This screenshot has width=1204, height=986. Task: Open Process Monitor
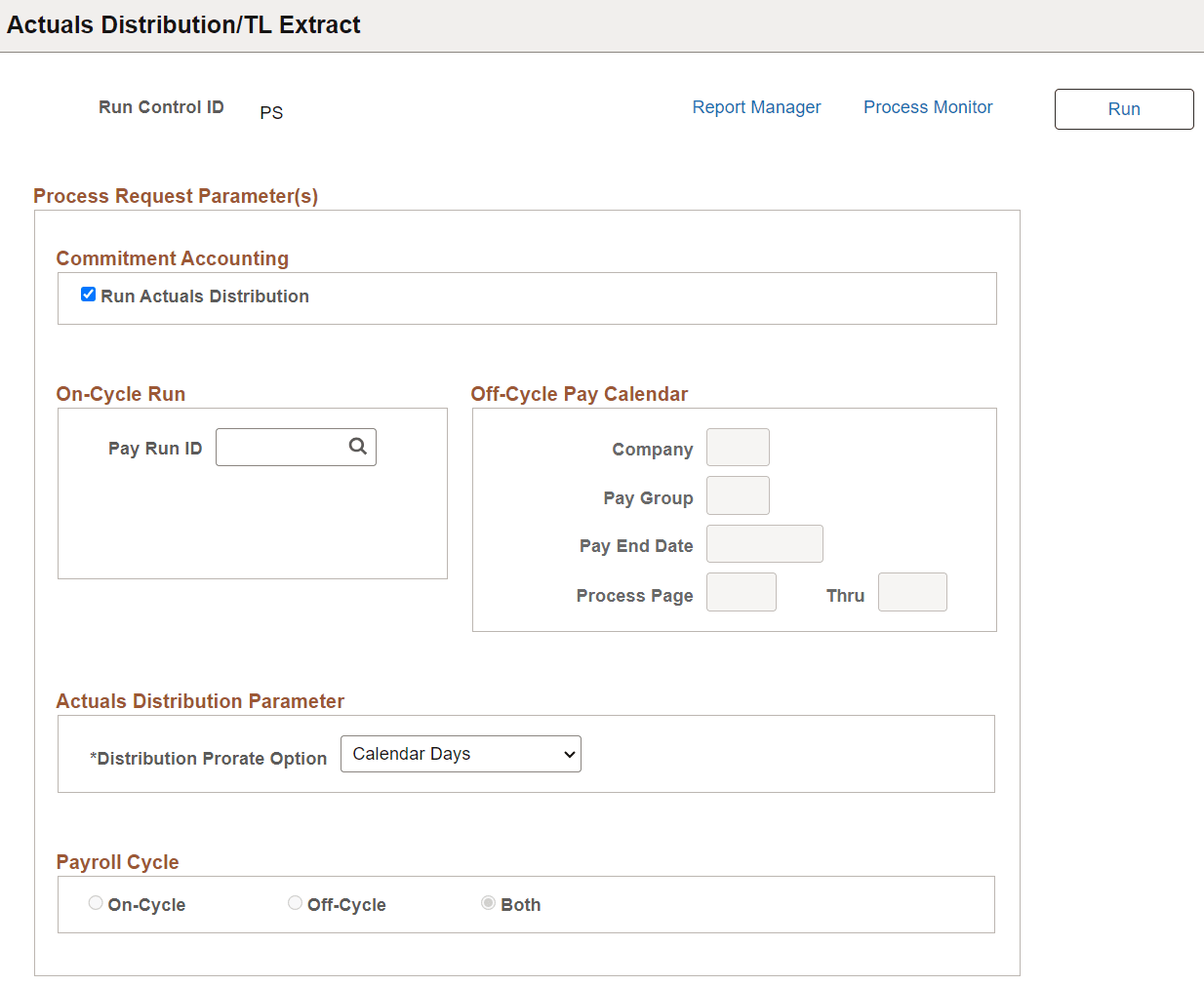[927, 107]
